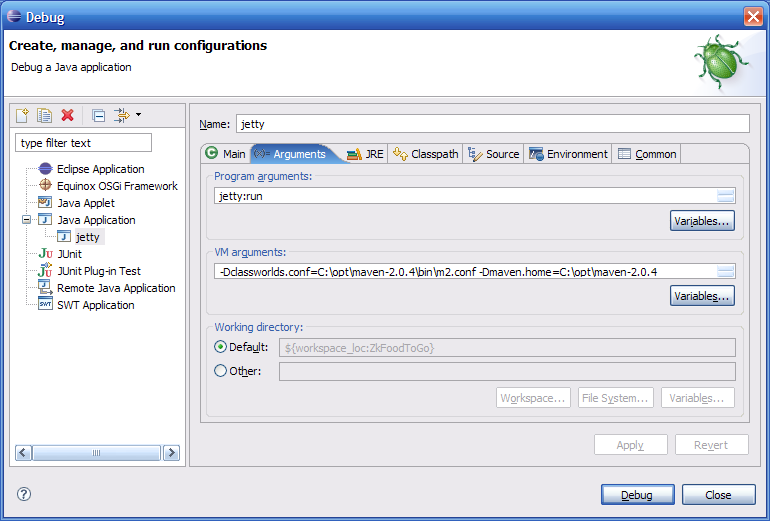
Task: Open the help question mark icon
Action: coord(24,494)
